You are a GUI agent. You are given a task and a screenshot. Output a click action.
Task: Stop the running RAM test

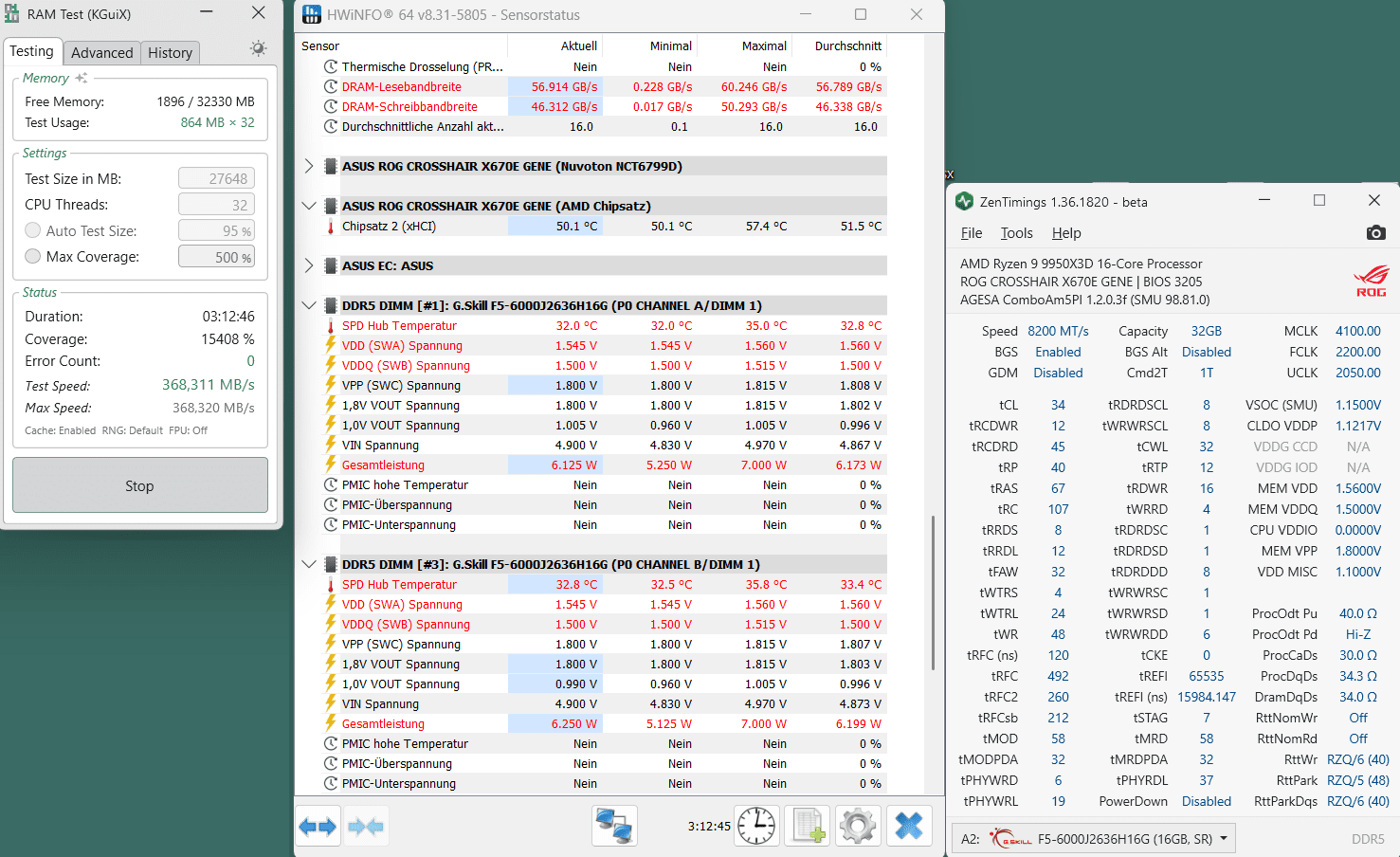[x=140, y=485]
